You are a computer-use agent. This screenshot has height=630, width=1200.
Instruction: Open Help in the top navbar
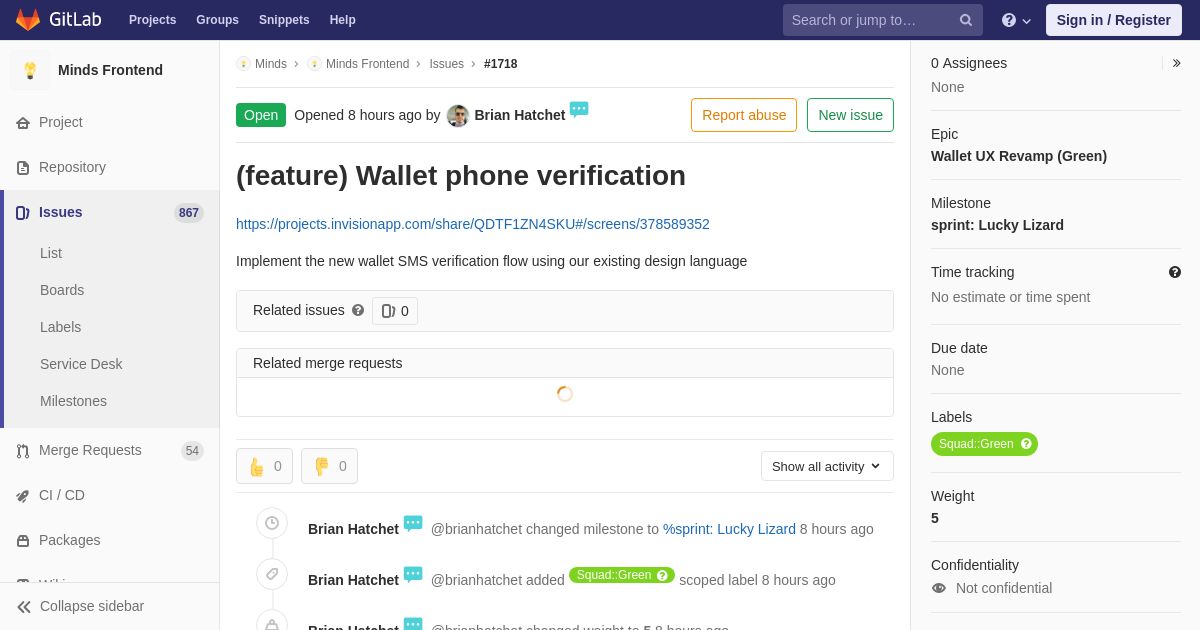click(343, 20)
